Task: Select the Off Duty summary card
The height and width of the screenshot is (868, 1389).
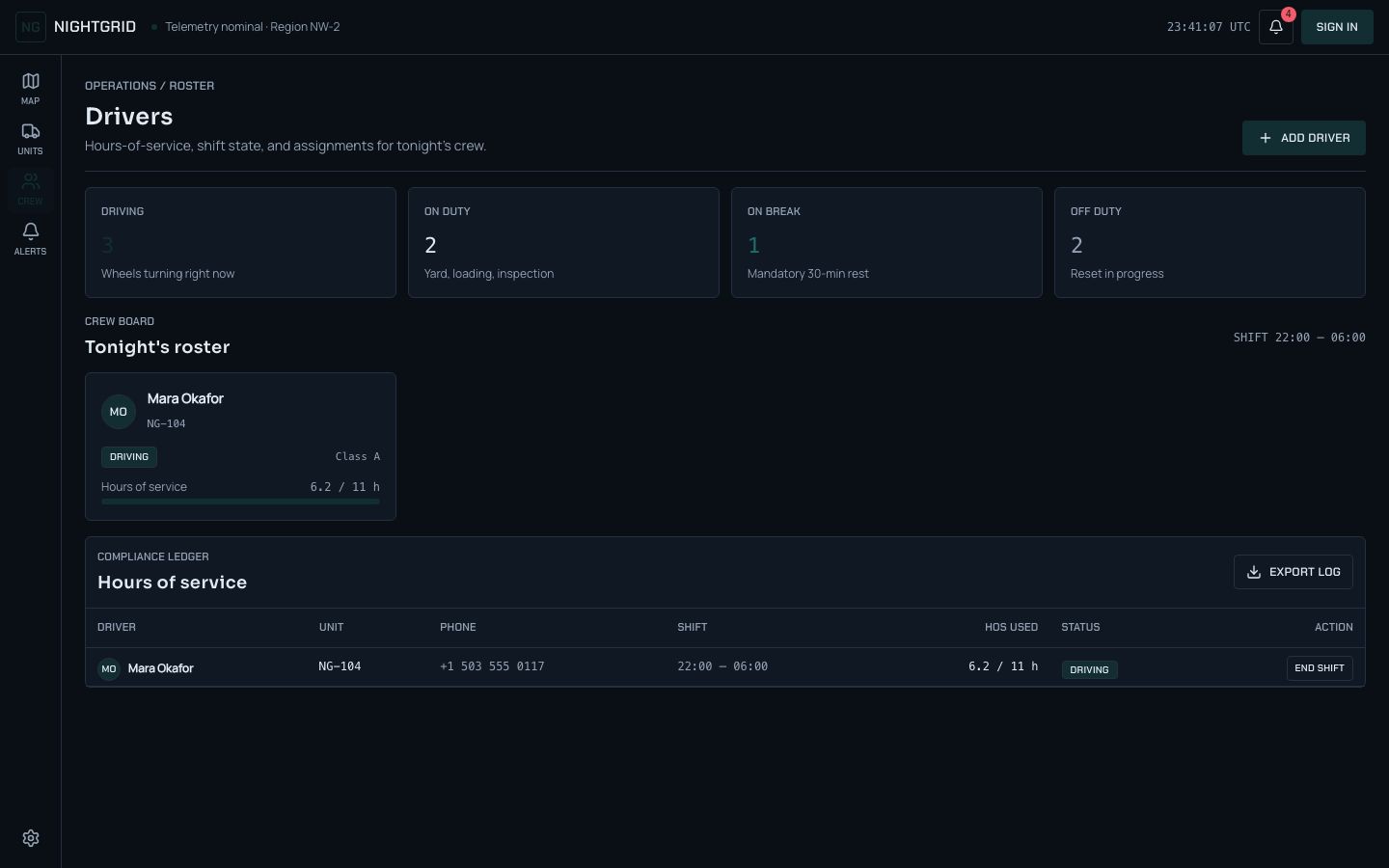Action: [x=1210, y=242]
